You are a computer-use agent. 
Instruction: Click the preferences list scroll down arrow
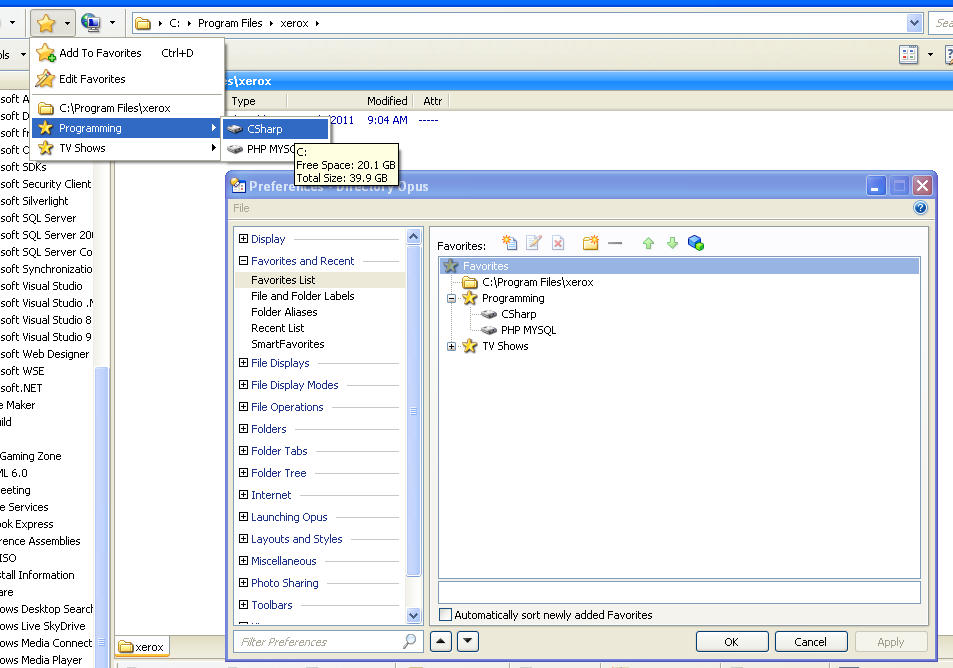click(x=413, y=615)
